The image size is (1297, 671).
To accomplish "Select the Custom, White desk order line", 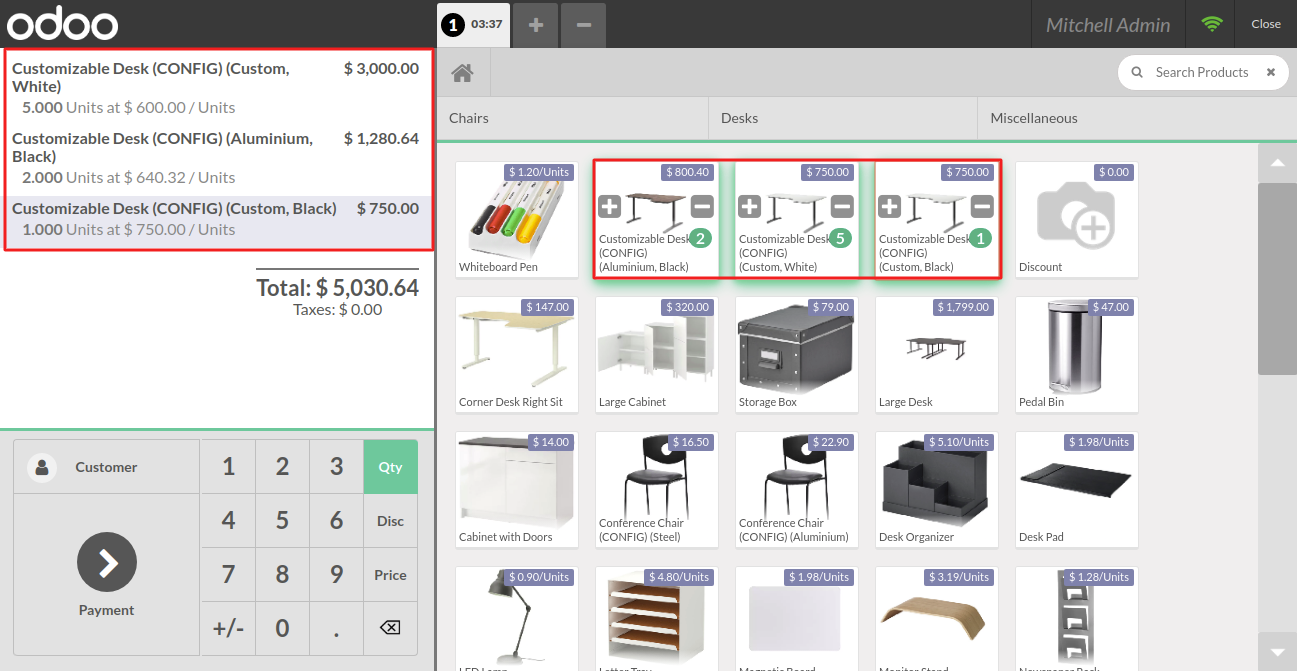I will point(216,88).
